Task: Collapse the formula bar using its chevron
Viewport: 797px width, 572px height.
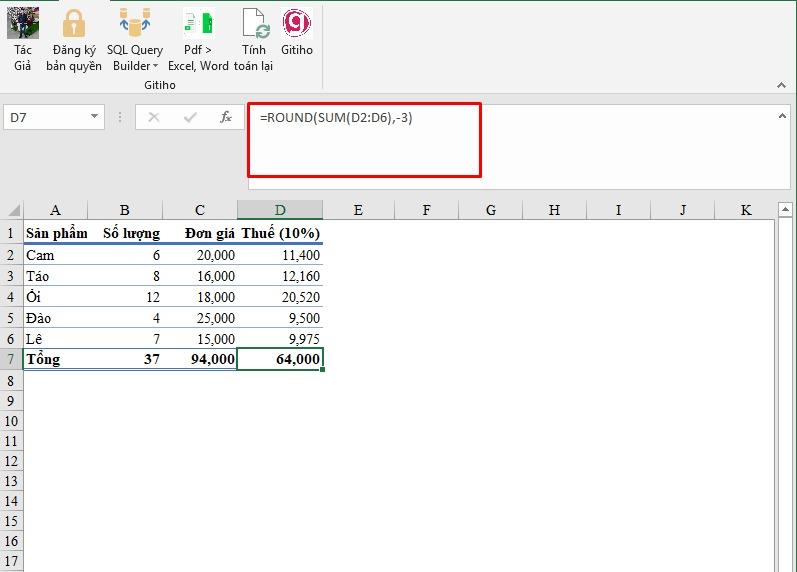Action: pos(782,117)
